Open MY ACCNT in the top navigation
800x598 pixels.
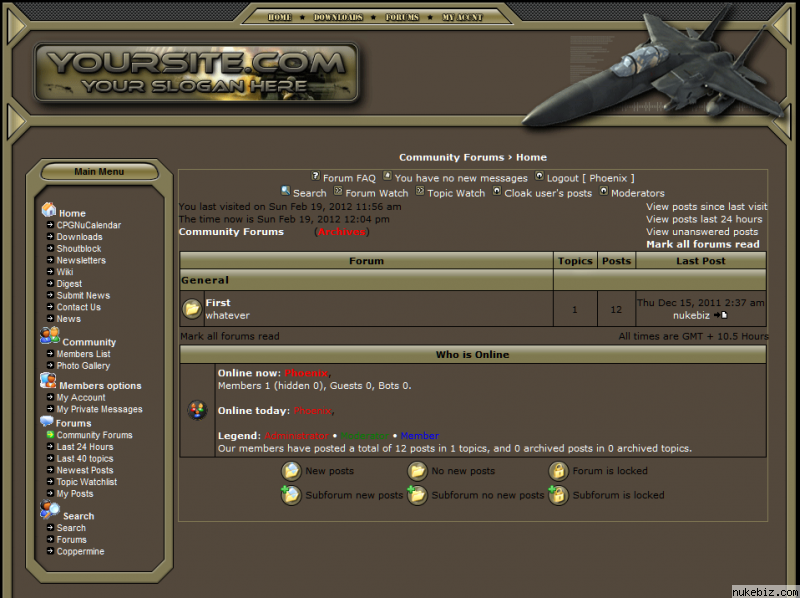[462, 17]
